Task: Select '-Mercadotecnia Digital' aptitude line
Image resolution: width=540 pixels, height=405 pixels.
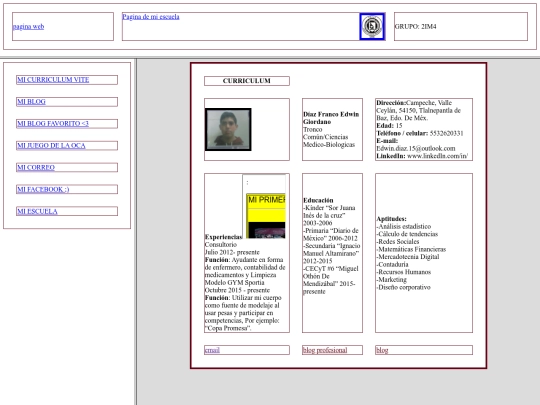Action: (x=408, y=257)
